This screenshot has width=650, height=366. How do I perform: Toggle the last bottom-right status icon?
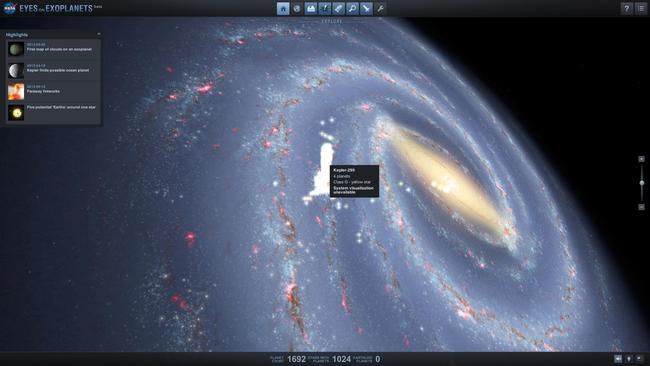(x=640, y=359)
